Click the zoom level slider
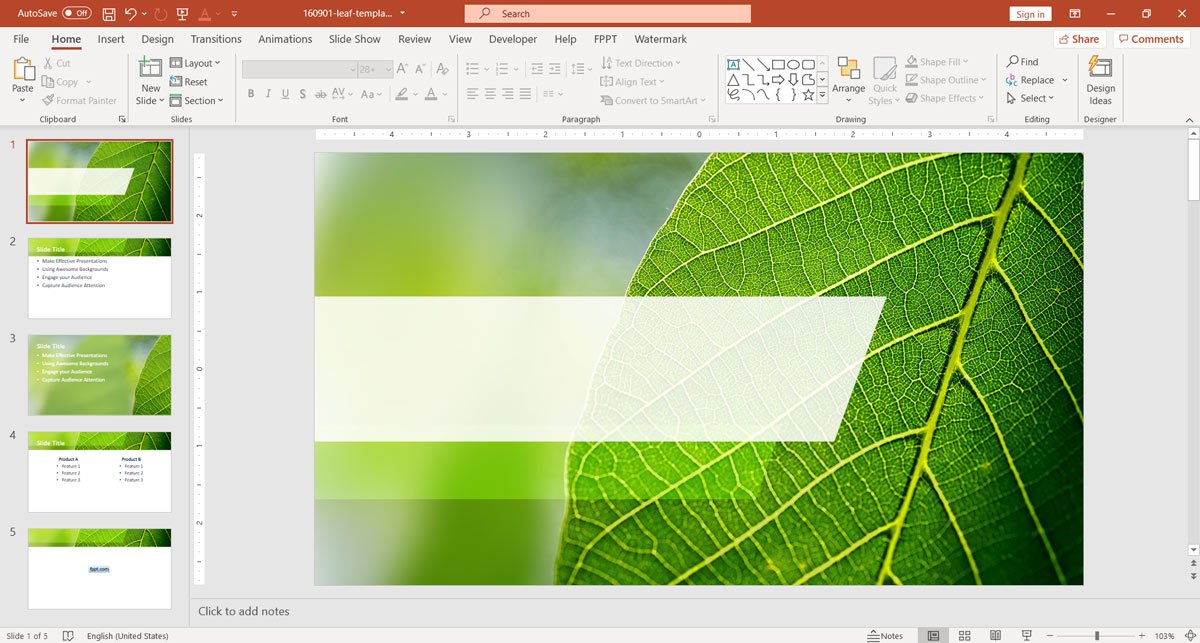Viewport: 1200px width, 643px height. [x=1096, y=636]
